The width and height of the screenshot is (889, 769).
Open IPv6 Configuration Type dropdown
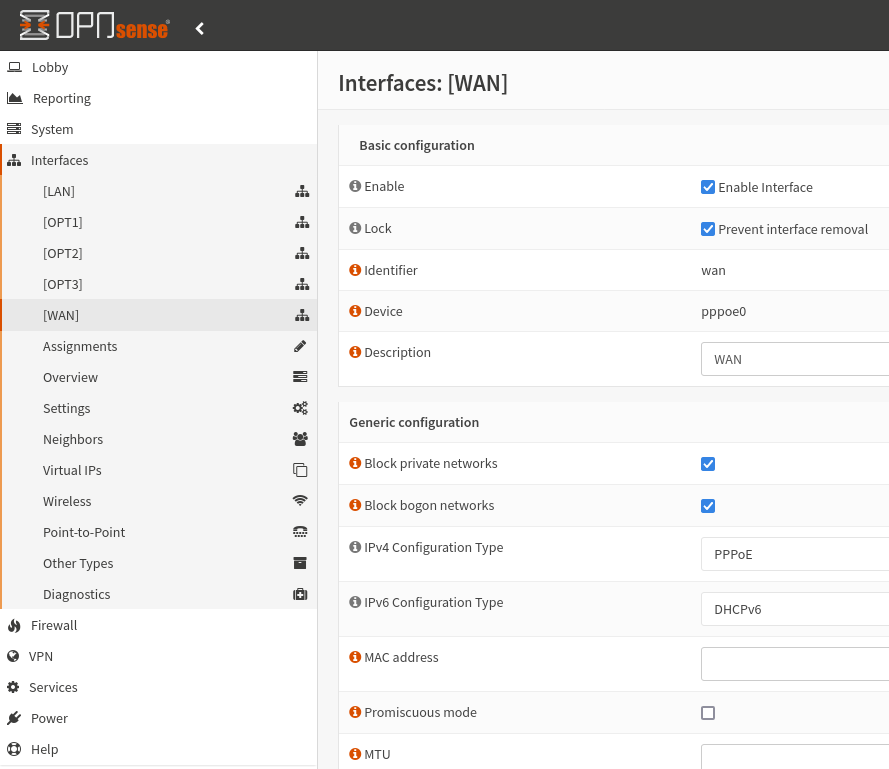(x=795, y=609)
